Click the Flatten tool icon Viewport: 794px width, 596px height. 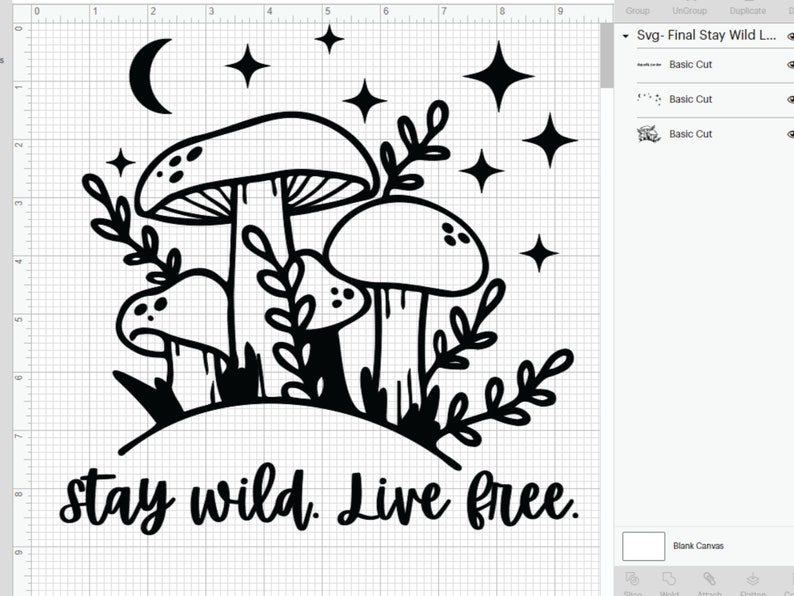[x=751, y=581]
